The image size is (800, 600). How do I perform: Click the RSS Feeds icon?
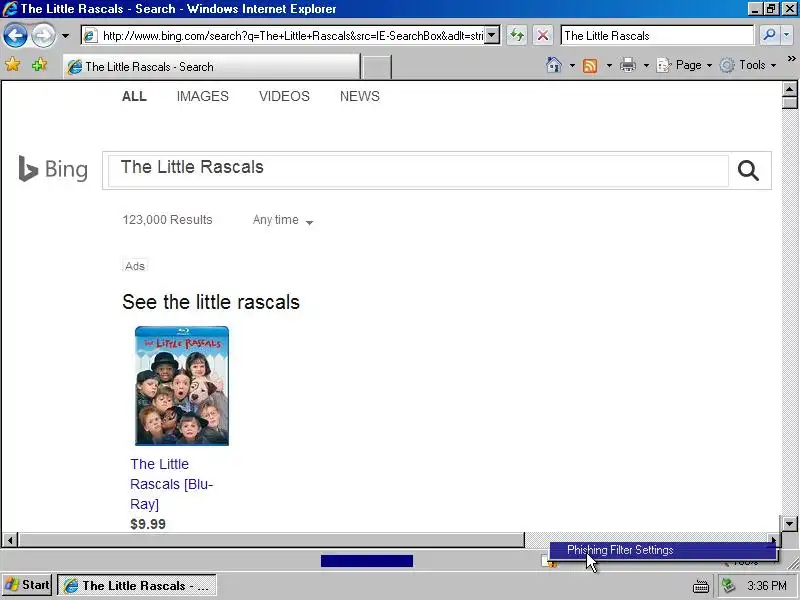coord(590,66)
